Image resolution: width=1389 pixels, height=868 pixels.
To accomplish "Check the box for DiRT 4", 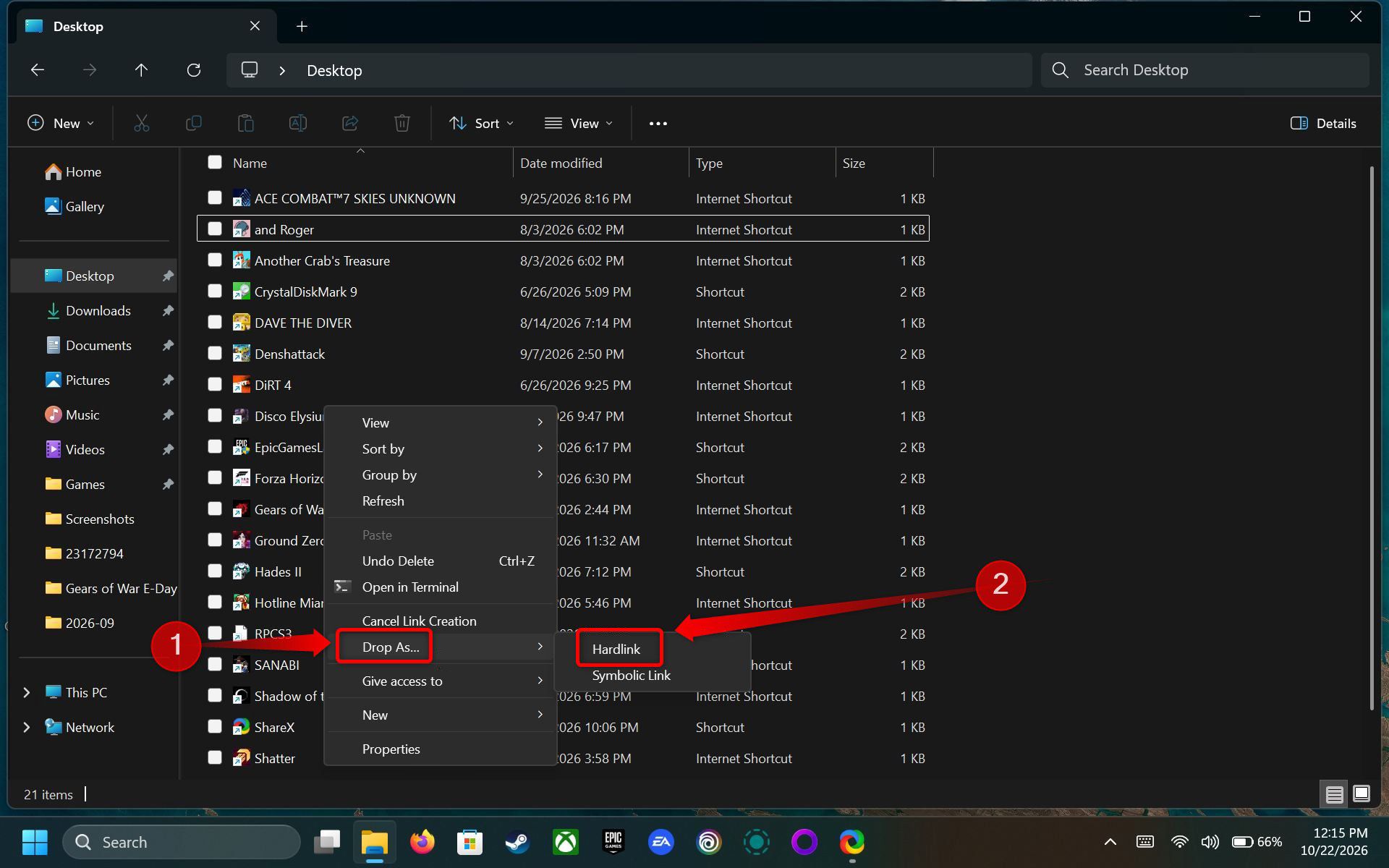I will 215,384.
